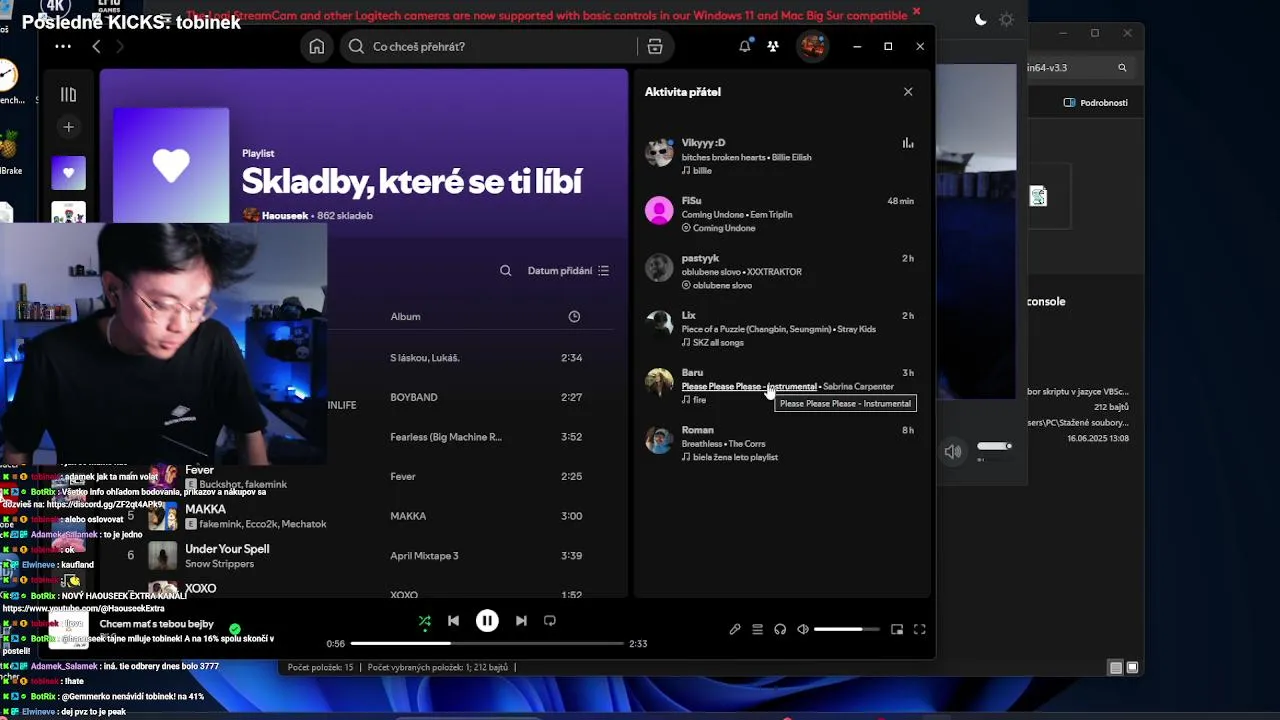Screen dimensions: 1280x720
Task: Open Sabrina Carpenter artist link
Action: [x=858, y=387]
